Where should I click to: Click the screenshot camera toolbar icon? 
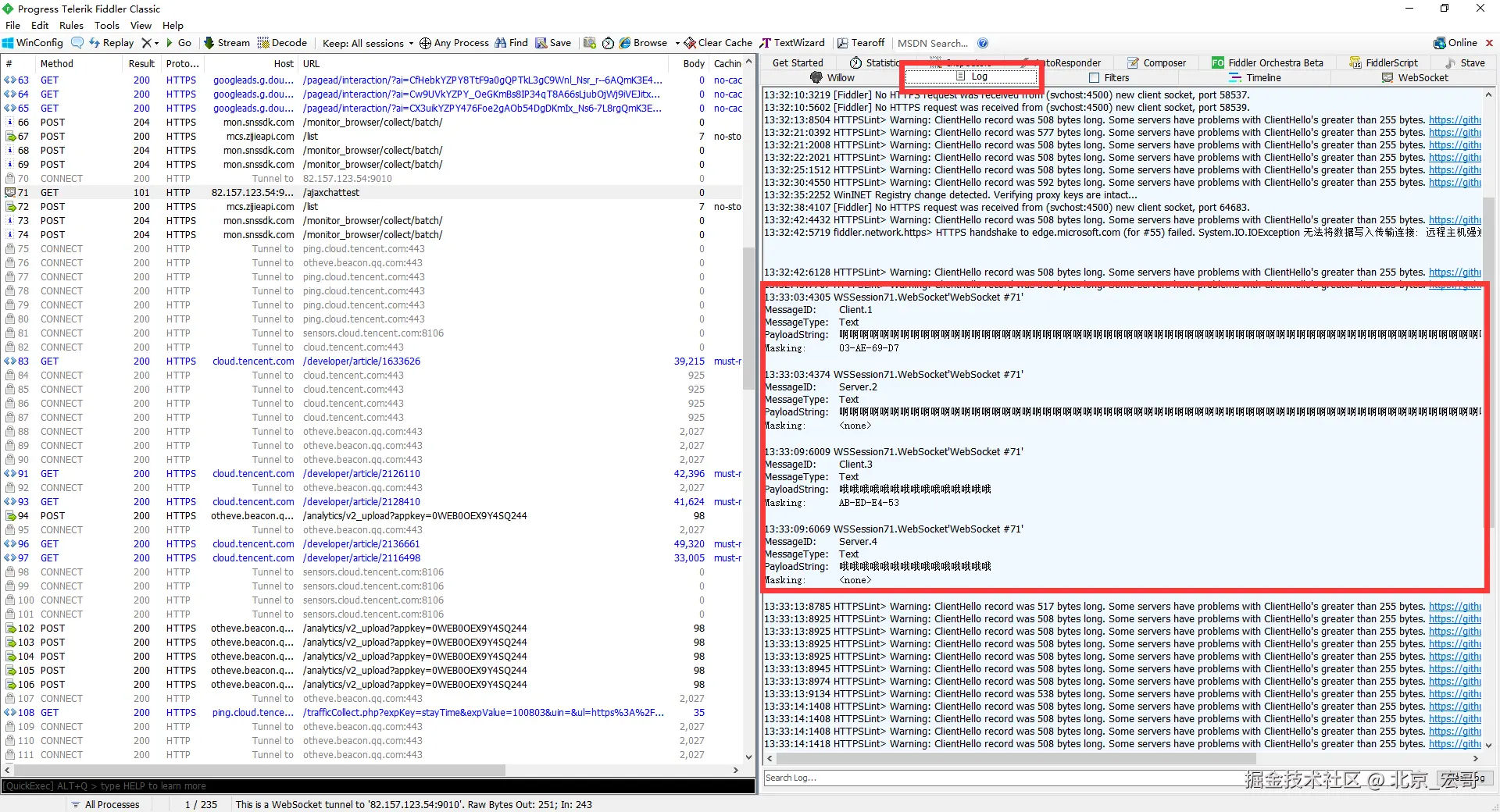[590, 43]
